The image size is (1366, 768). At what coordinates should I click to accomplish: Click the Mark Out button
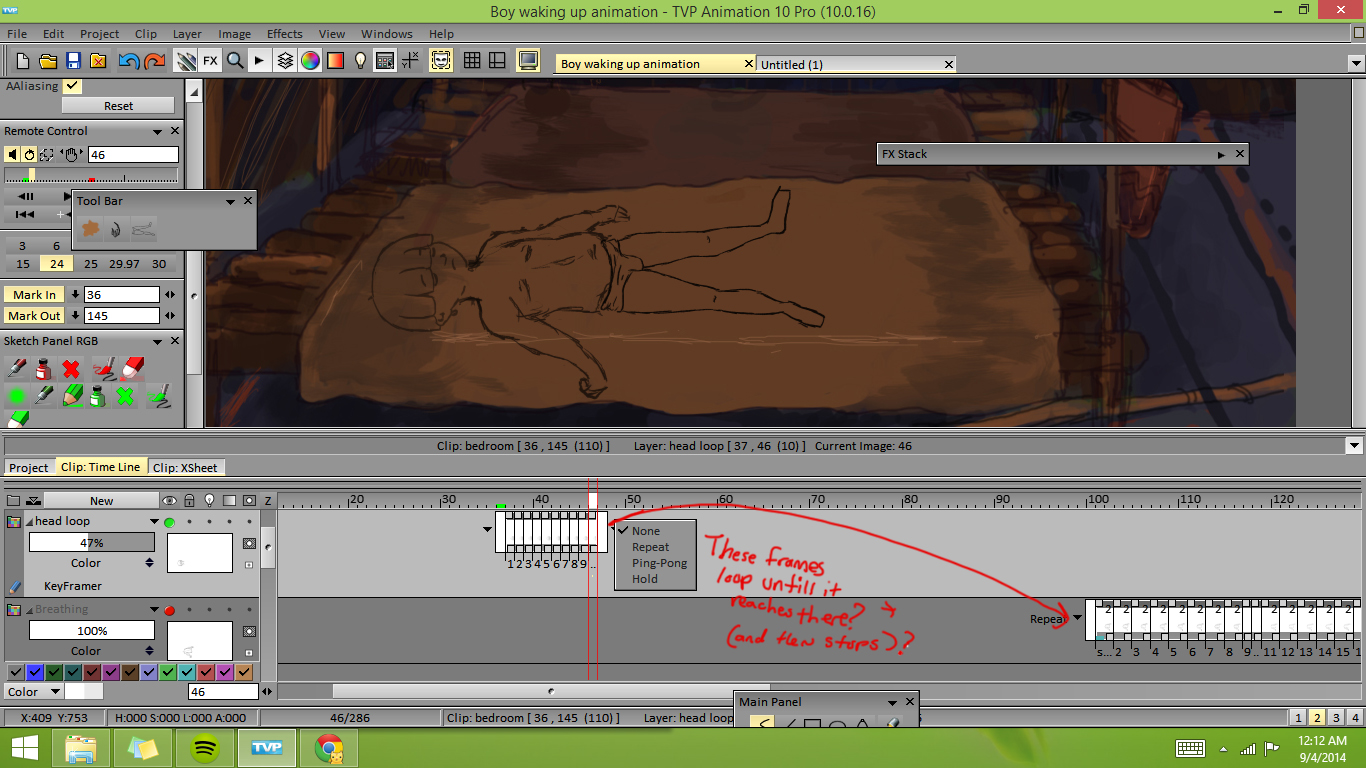[34, 316]
